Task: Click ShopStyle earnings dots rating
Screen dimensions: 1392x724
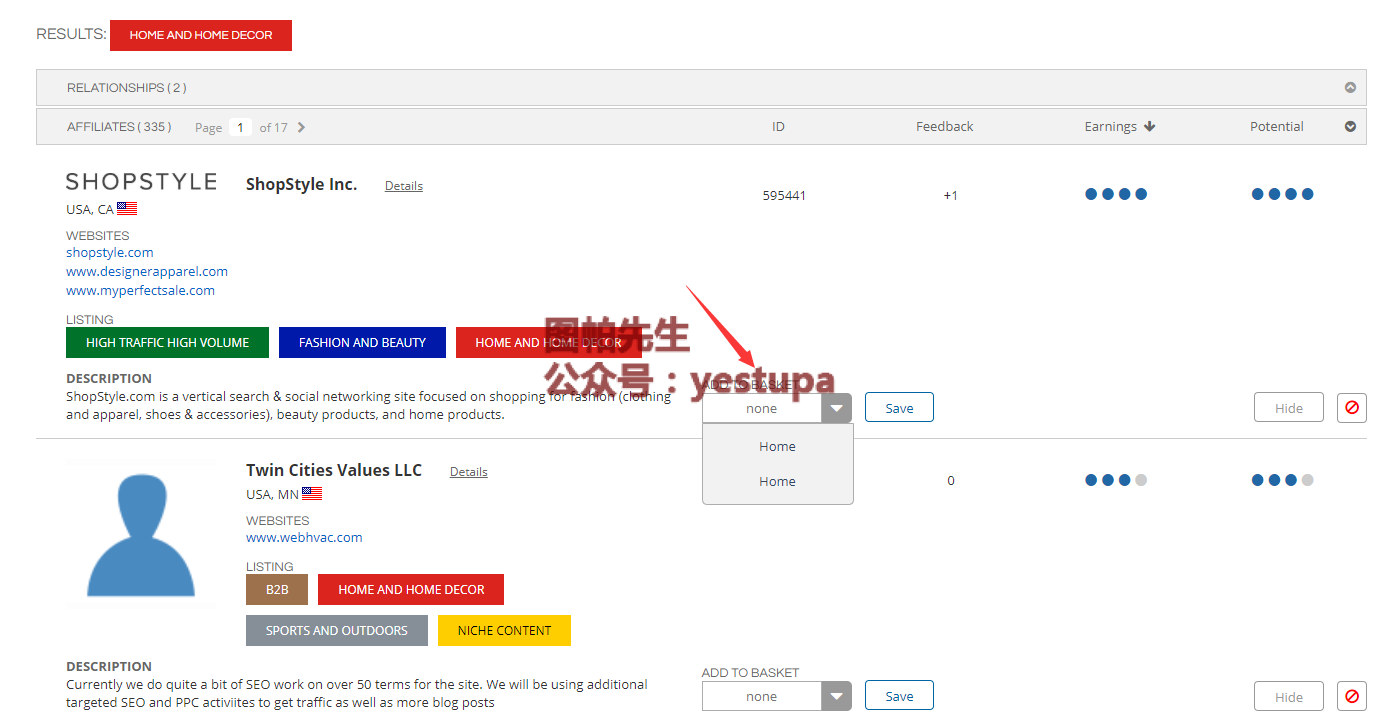Action: [x=1116, y=194]
